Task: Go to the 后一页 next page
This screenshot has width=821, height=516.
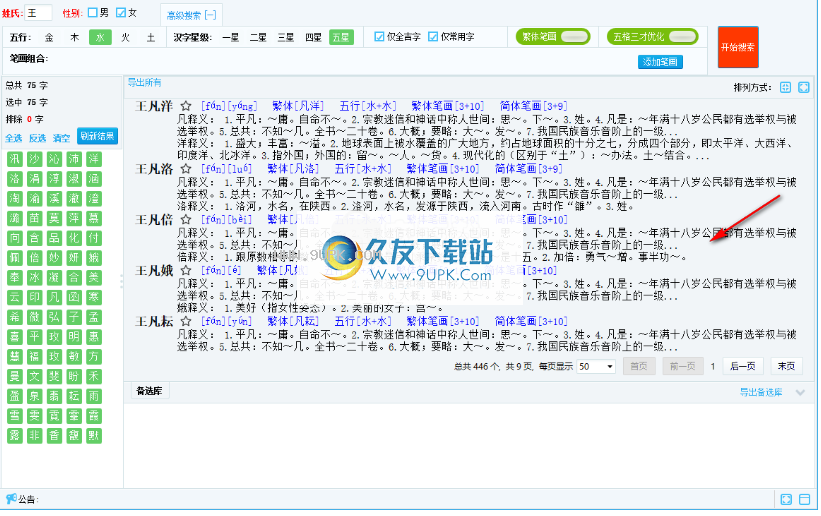Action: (742, 366)
